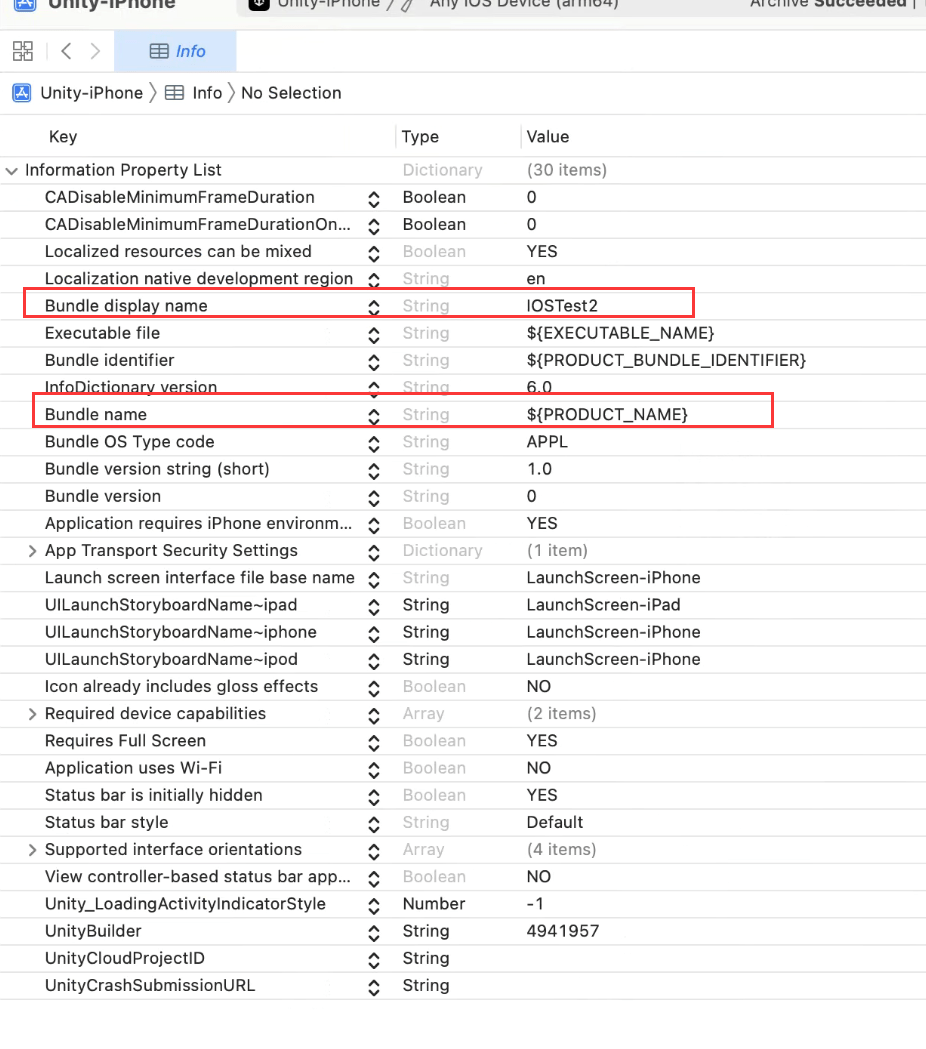Viewport: 926px width, 1049px height.
Task: Click the Key column header
Action: click(x=63, y=136)
